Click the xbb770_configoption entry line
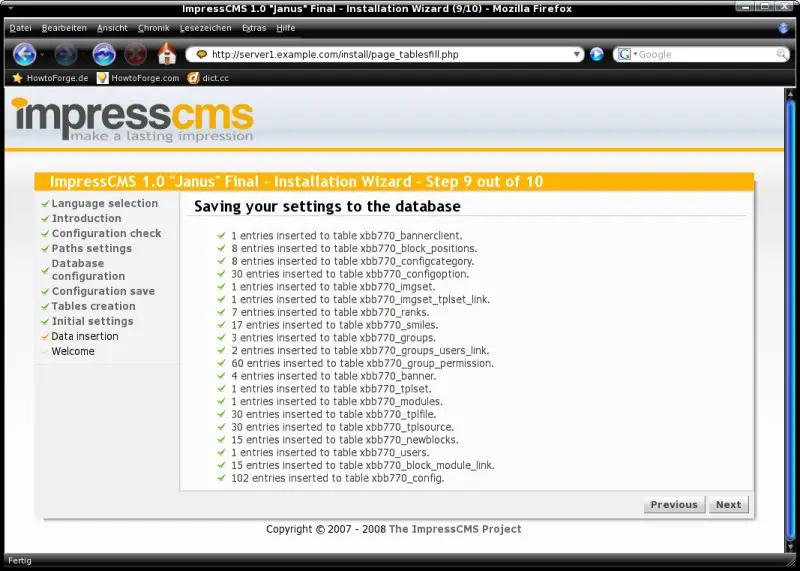This screenshot has width=800, height=571. coord(350,274)
